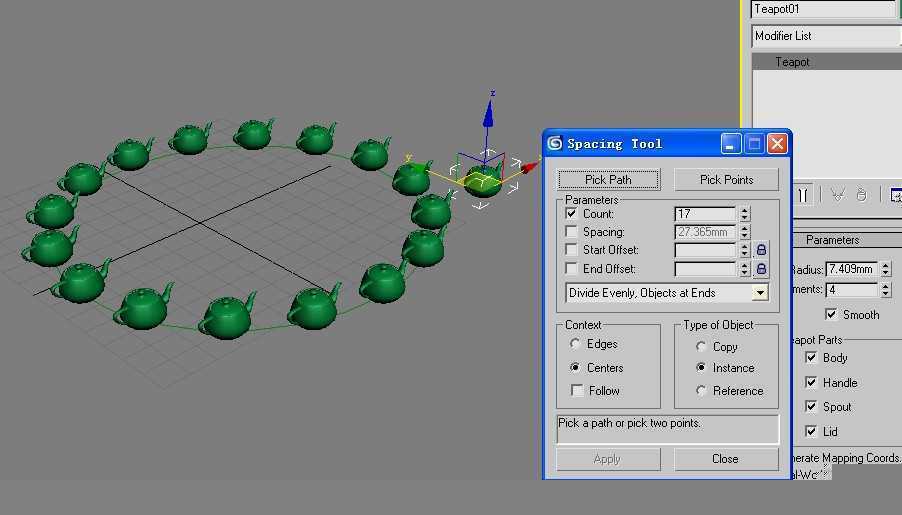Minimize the Spacing Tool dialog
The image size is (902, 515).
(731, 143)
